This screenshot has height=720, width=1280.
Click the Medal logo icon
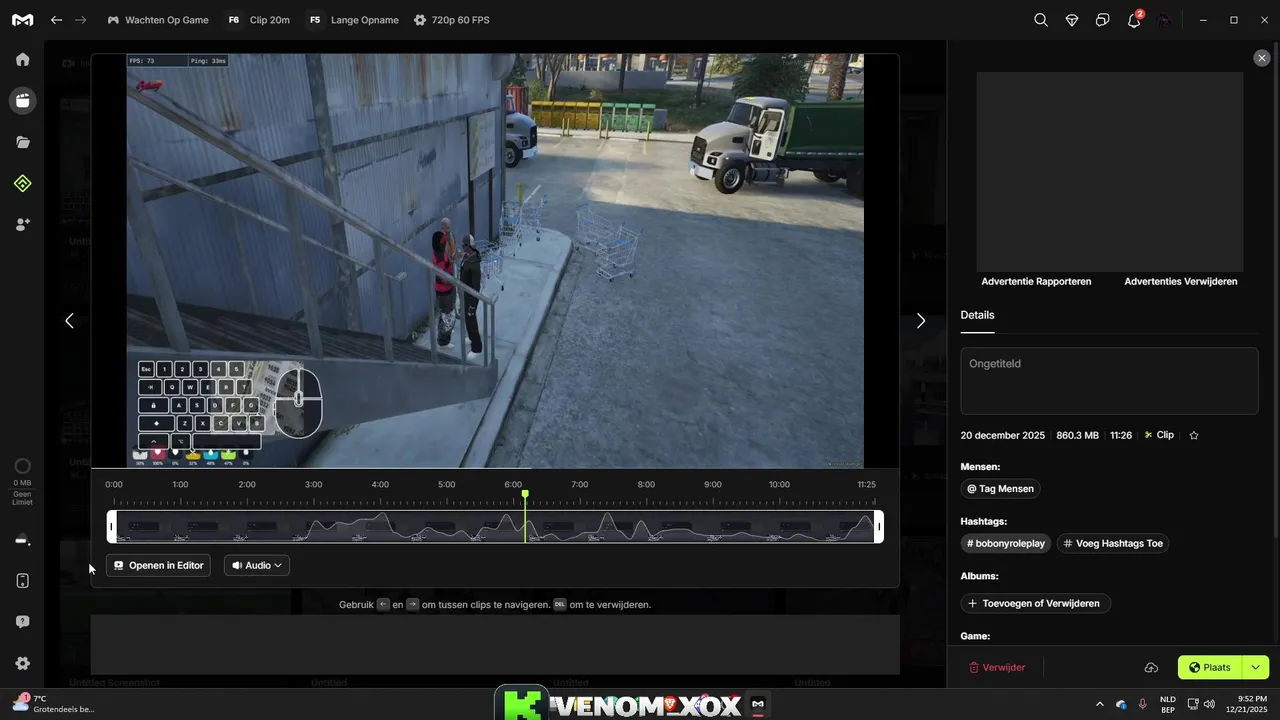pos(22,20)
